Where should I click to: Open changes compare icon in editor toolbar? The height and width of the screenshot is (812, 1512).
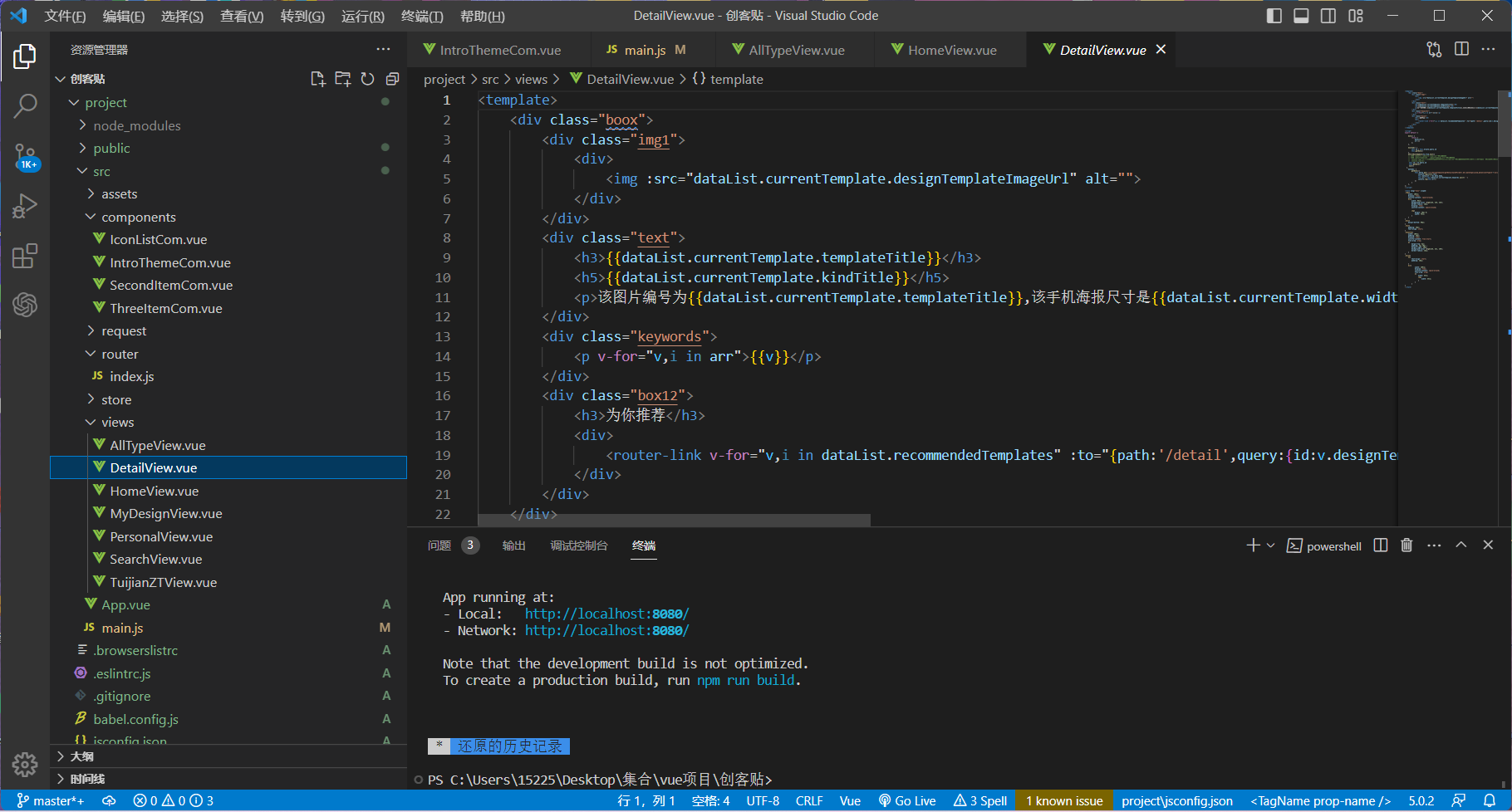click(x=1434, y=50)
